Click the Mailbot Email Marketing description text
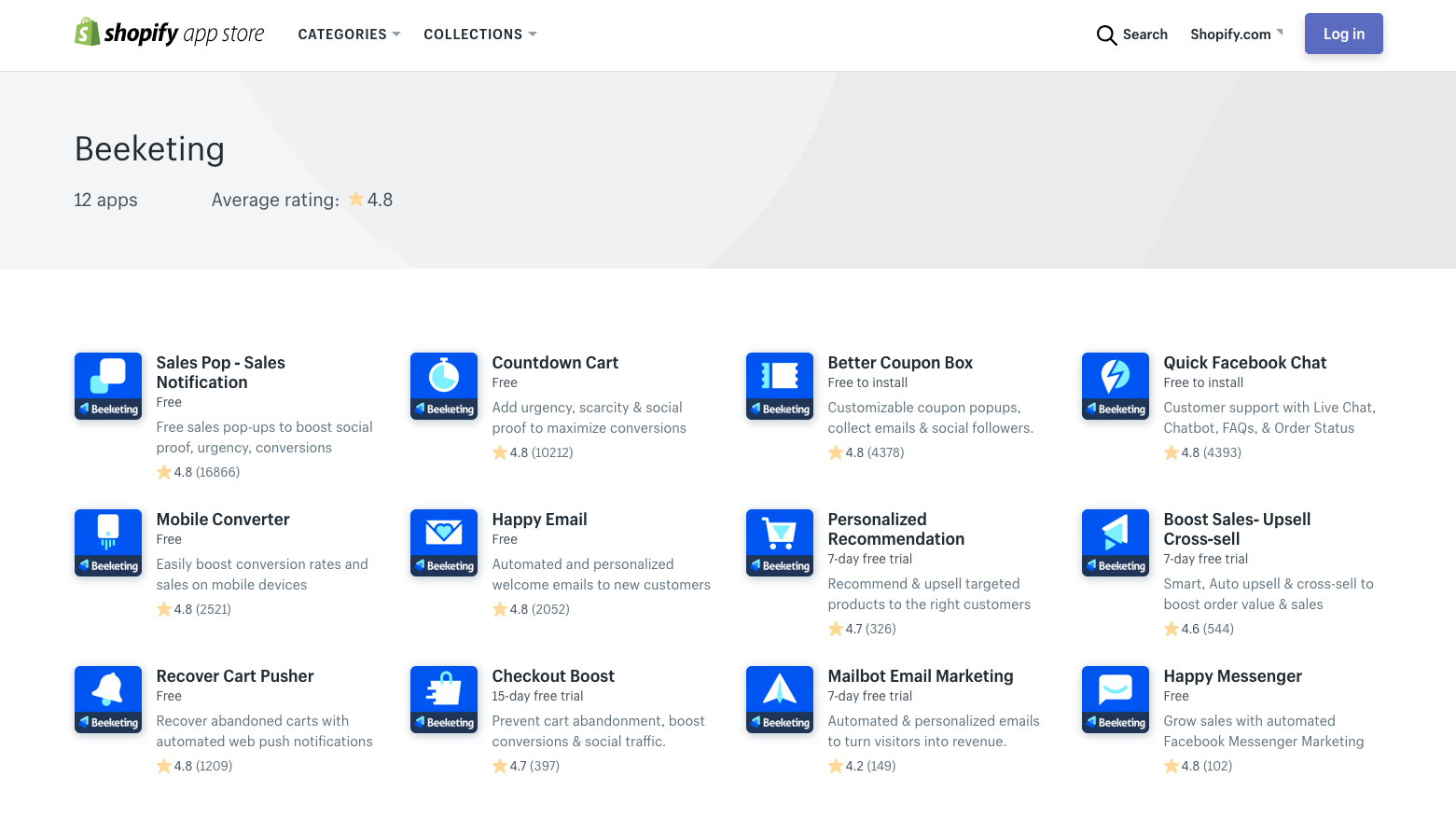 click(x=934, y=731)
